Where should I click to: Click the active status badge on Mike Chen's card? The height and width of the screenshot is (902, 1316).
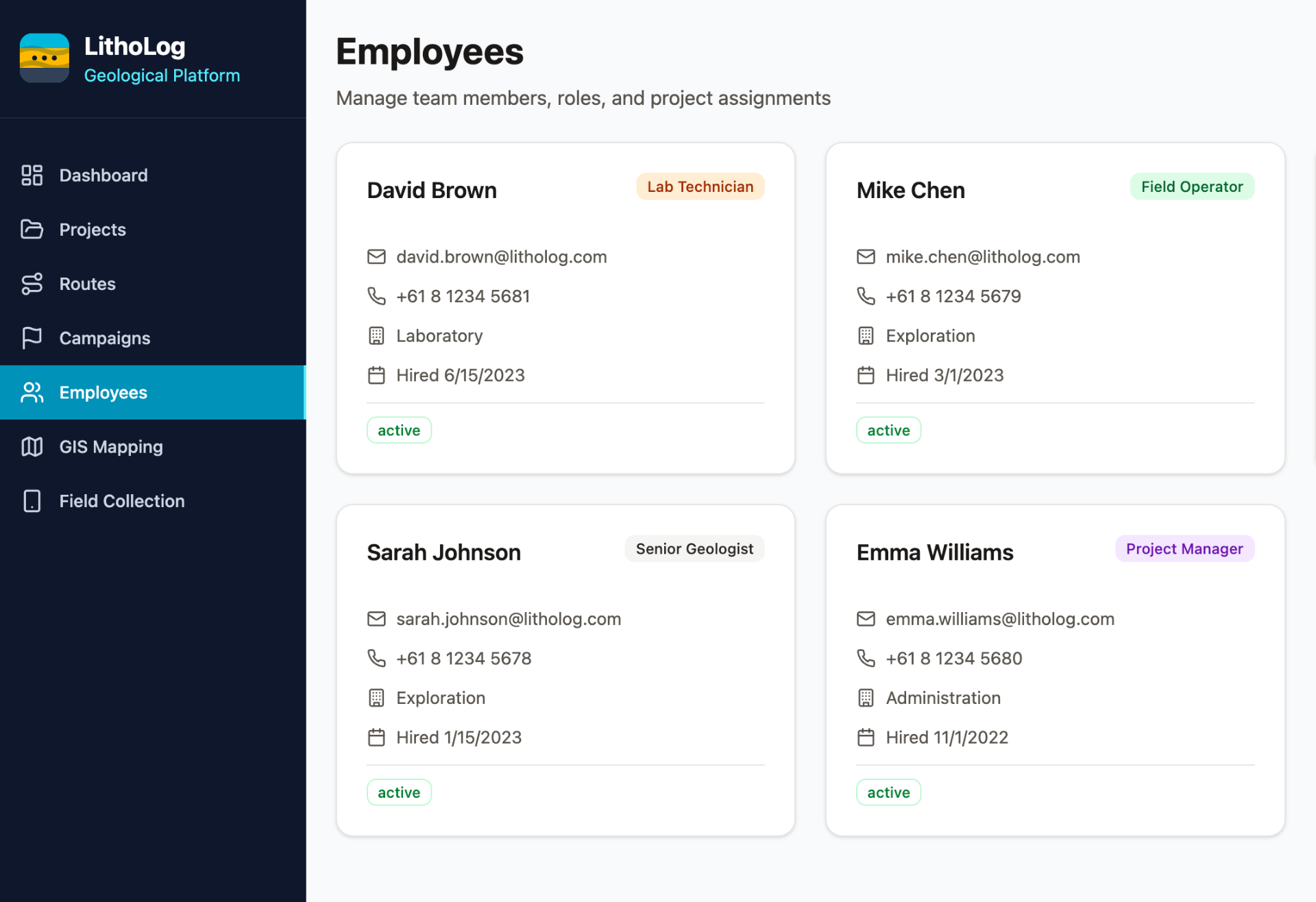[888, 430]
